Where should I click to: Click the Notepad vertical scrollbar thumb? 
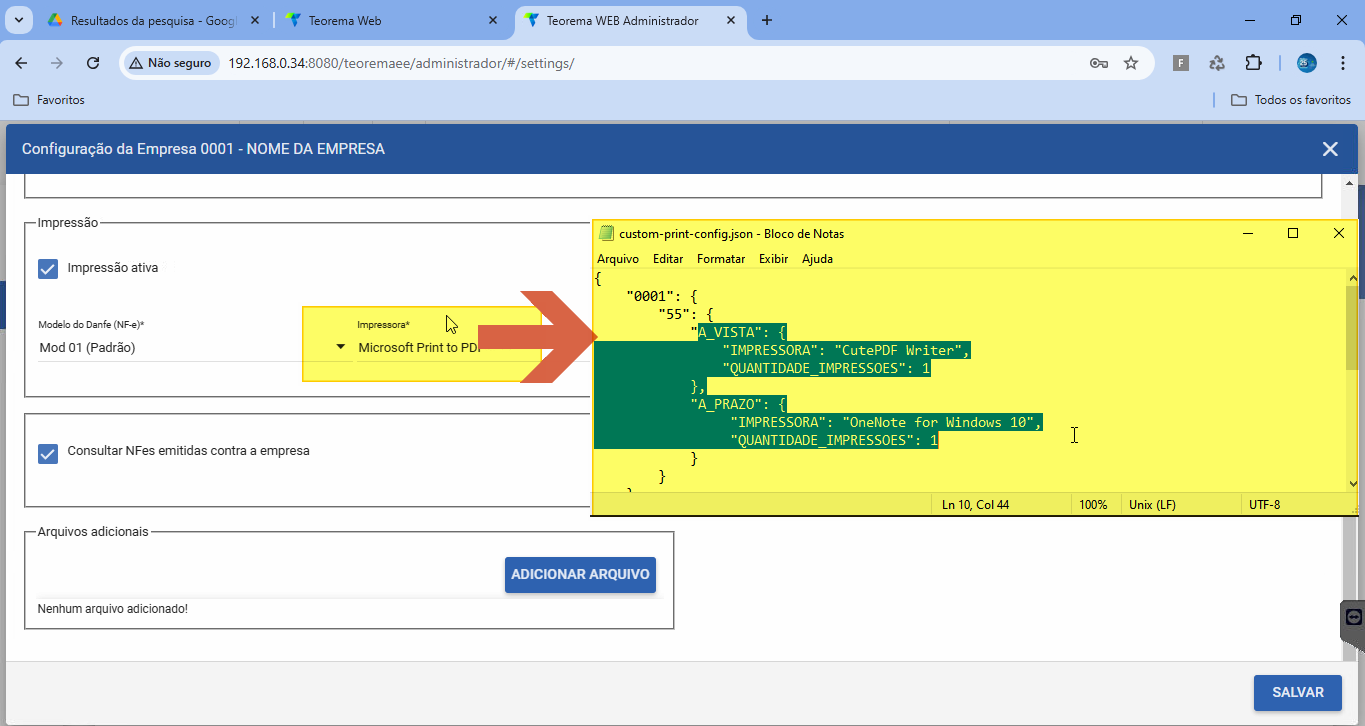(x=1352, y=327)
